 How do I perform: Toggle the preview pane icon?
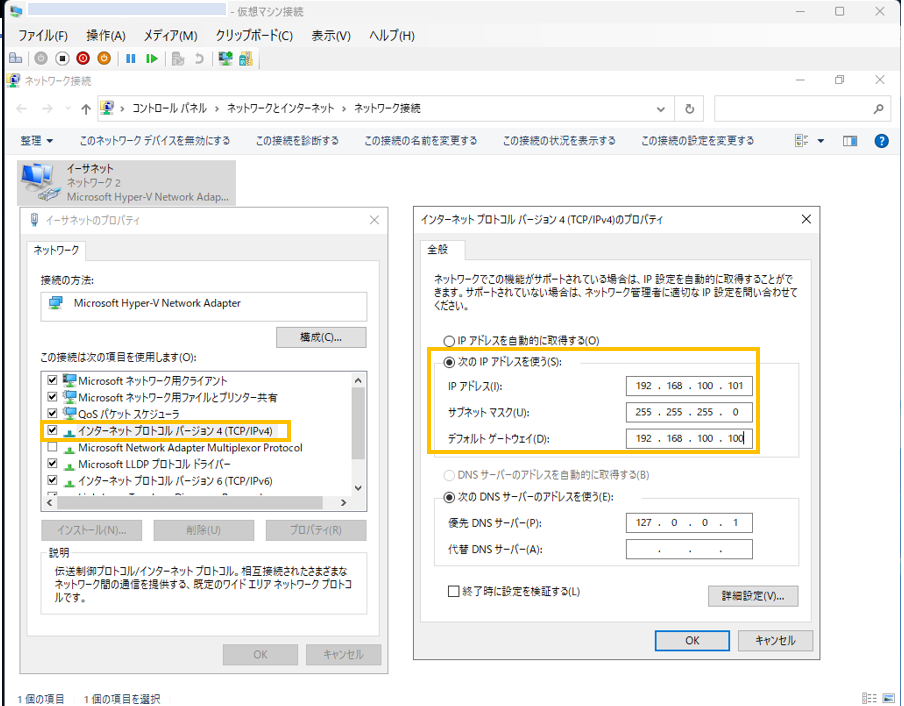click(x=850, y=141)
